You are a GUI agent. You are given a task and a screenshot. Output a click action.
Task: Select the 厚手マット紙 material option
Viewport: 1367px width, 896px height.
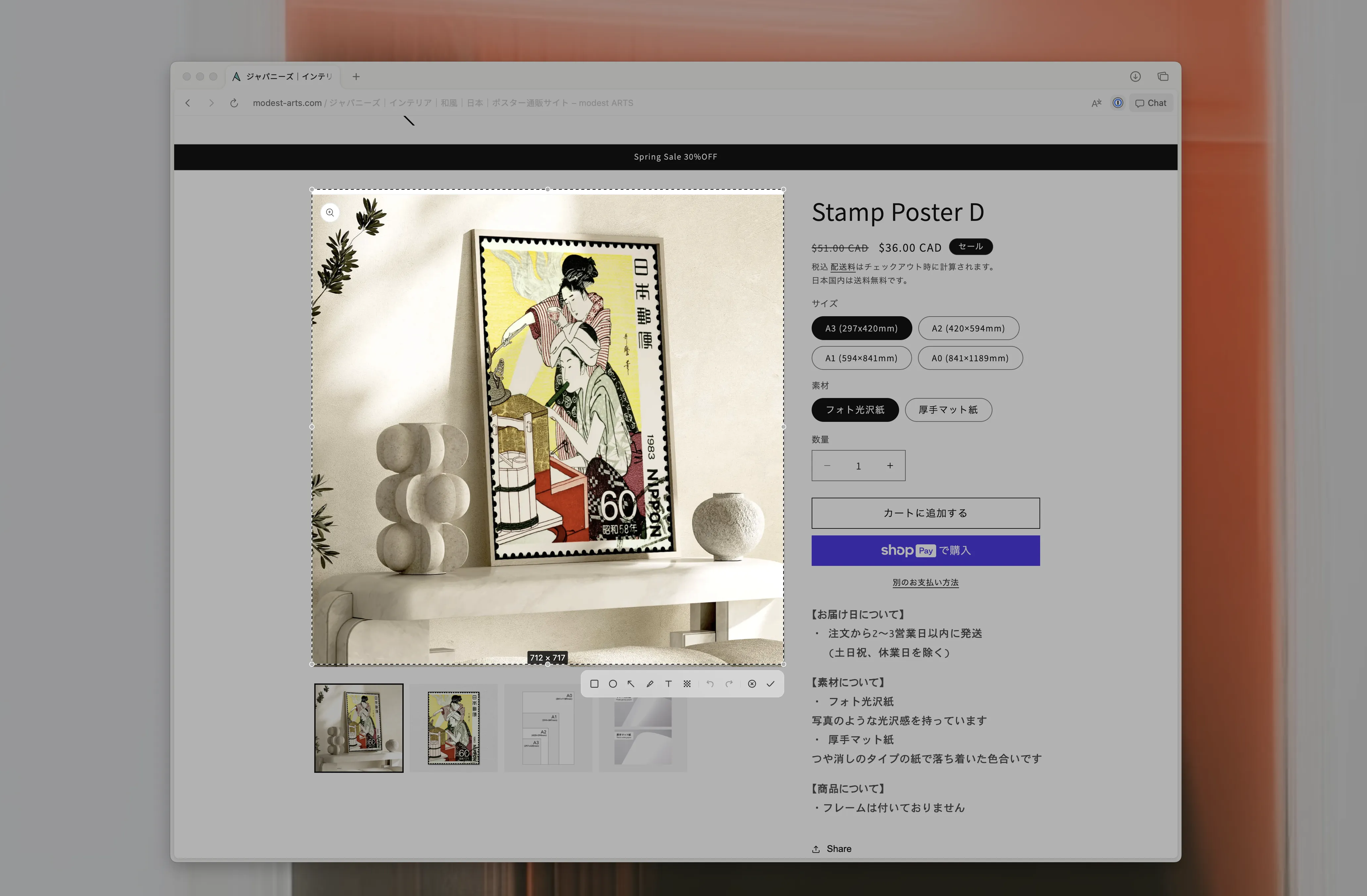(x=948, y=410)
